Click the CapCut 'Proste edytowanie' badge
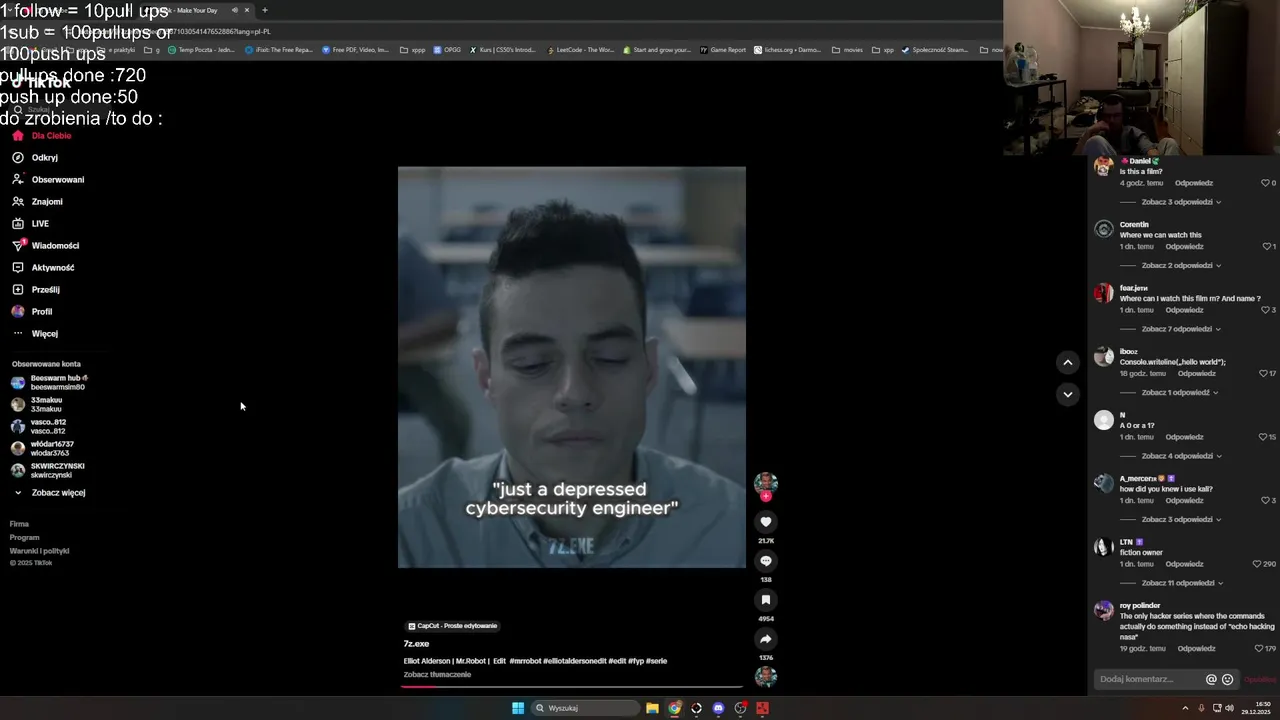1280x720 pixels. [x=453, y=626]
